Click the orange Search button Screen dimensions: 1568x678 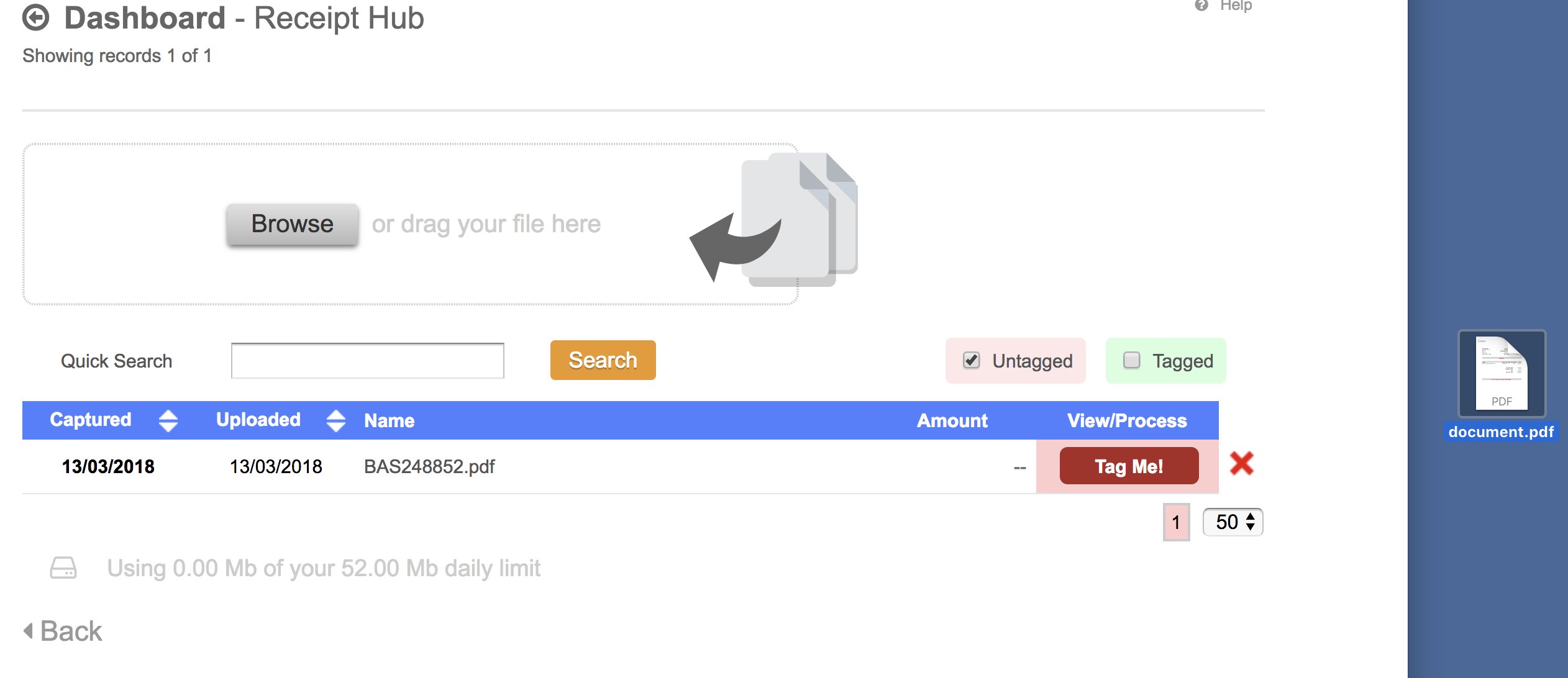(603, 360)
